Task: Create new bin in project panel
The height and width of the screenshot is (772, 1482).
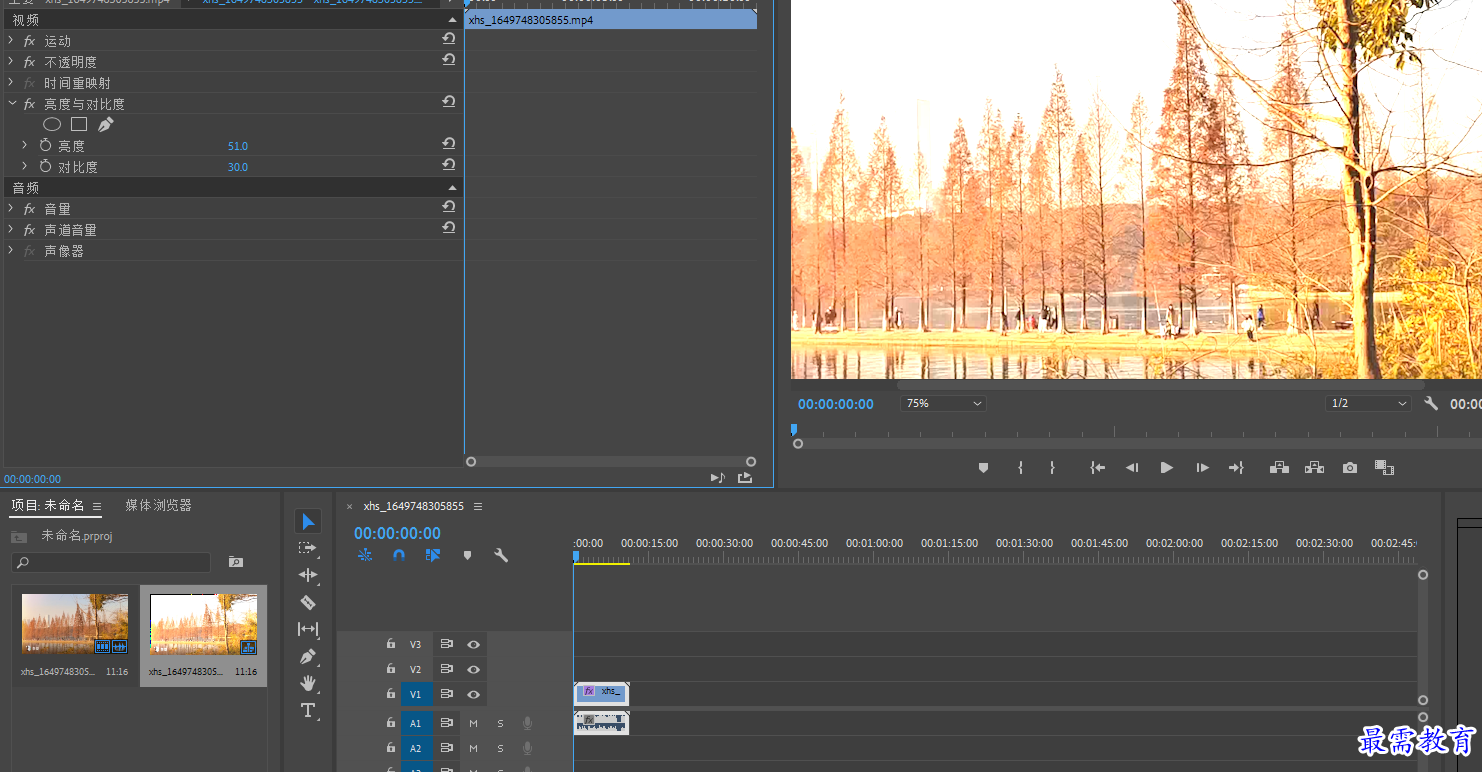Action: point(236,562)
